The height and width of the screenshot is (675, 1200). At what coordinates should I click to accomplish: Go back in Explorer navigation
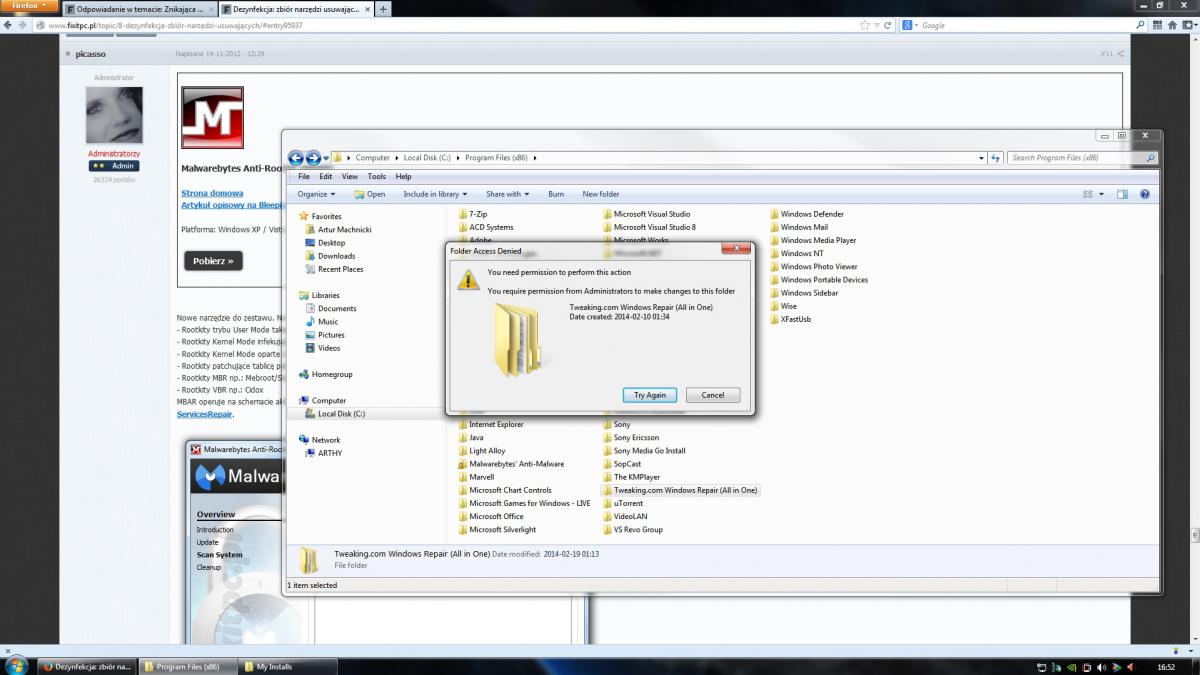pyautogui.click(x=296, y=158)
